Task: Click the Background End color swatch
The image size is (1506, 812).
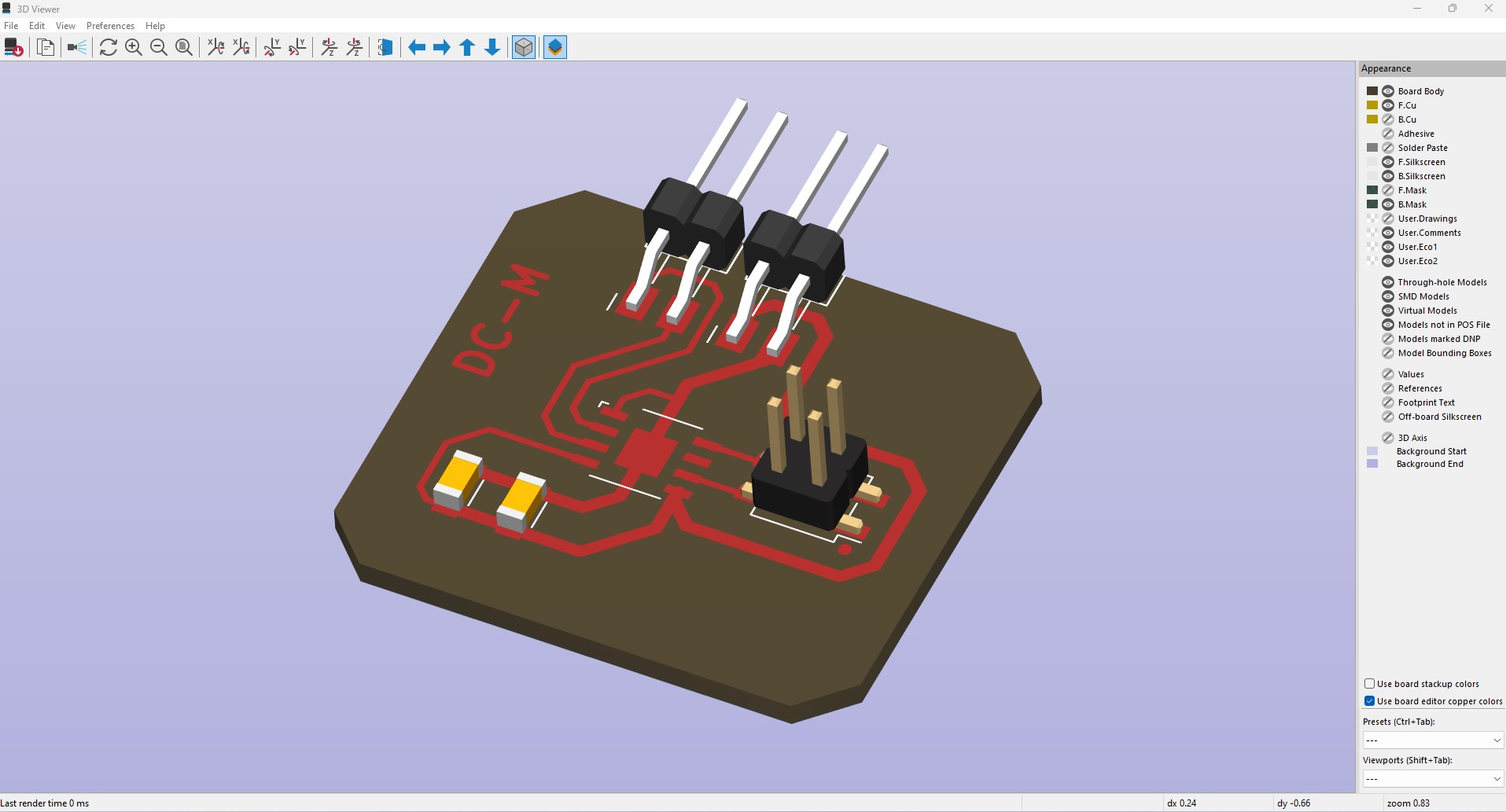Action: (x=1372, y=464)
